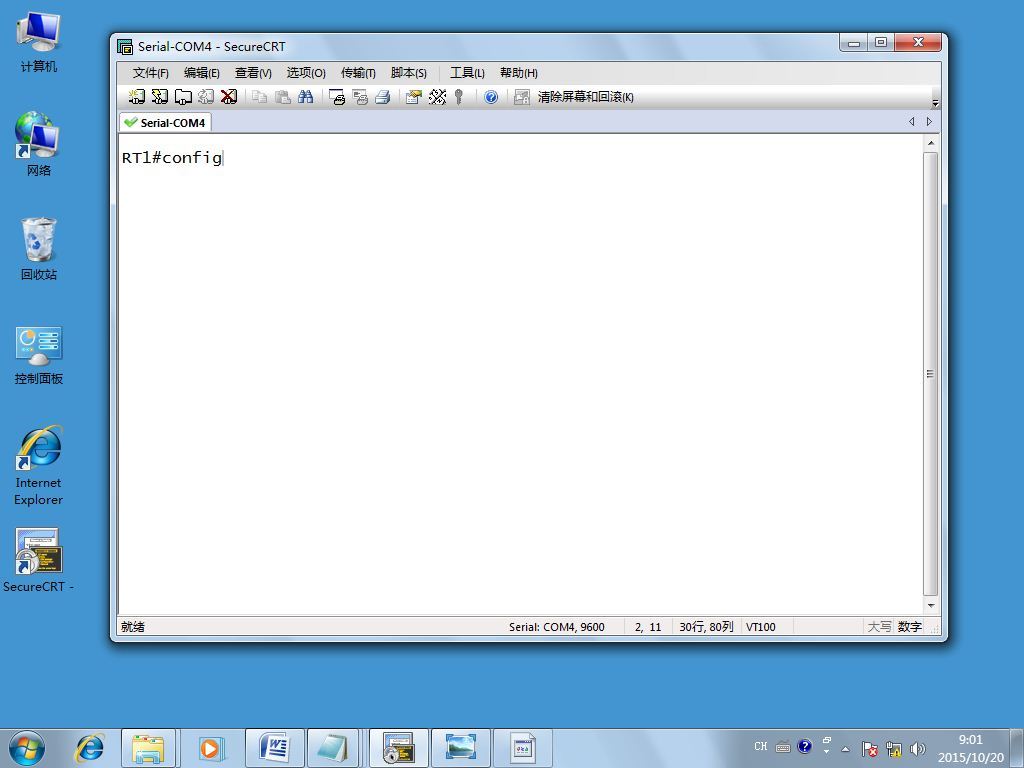Open the 编辑(E) menu
This screenshot has height=768, width=1024.
[x=201, y=72]
